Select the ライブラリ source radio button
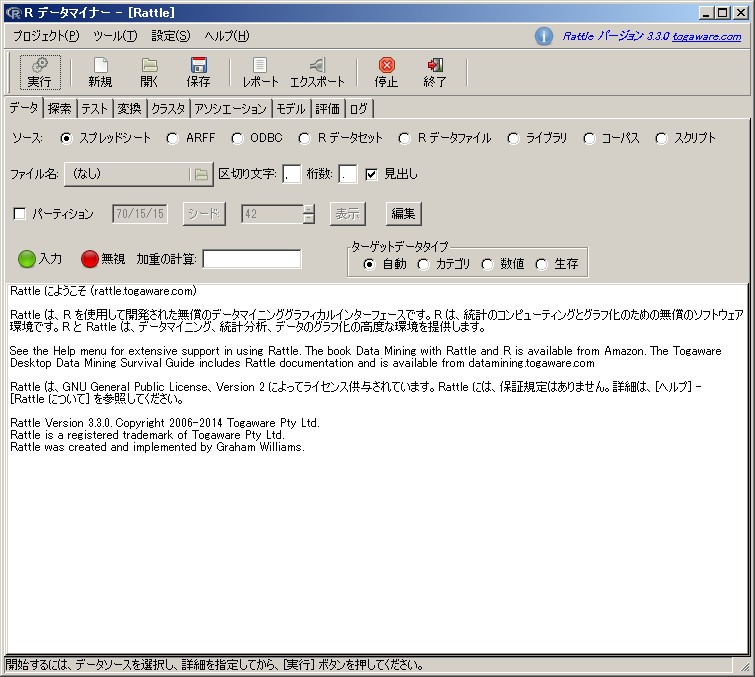 click(513, 139)
